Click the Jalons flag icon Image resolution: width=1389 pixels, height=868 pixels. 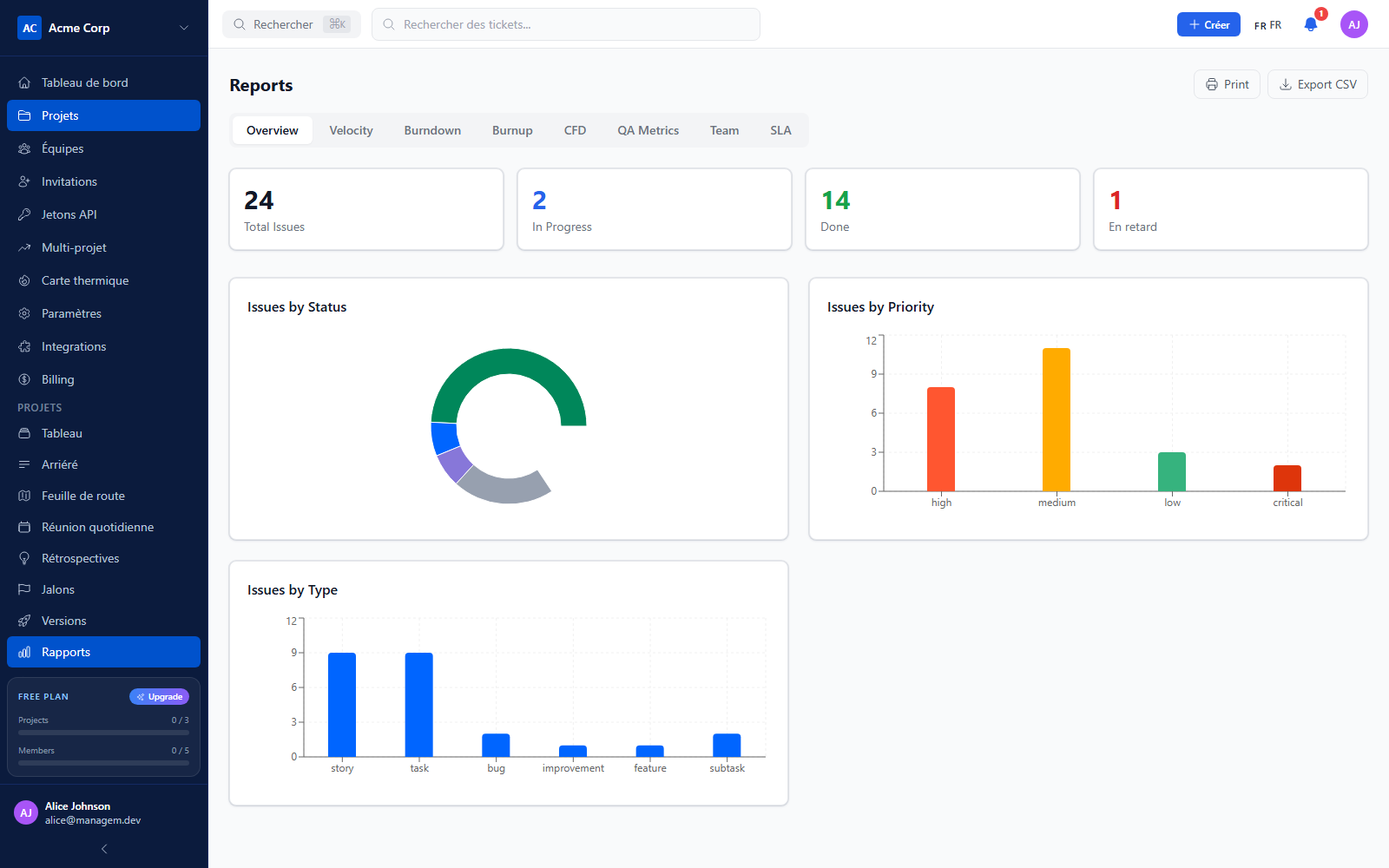tap(24, 589)
